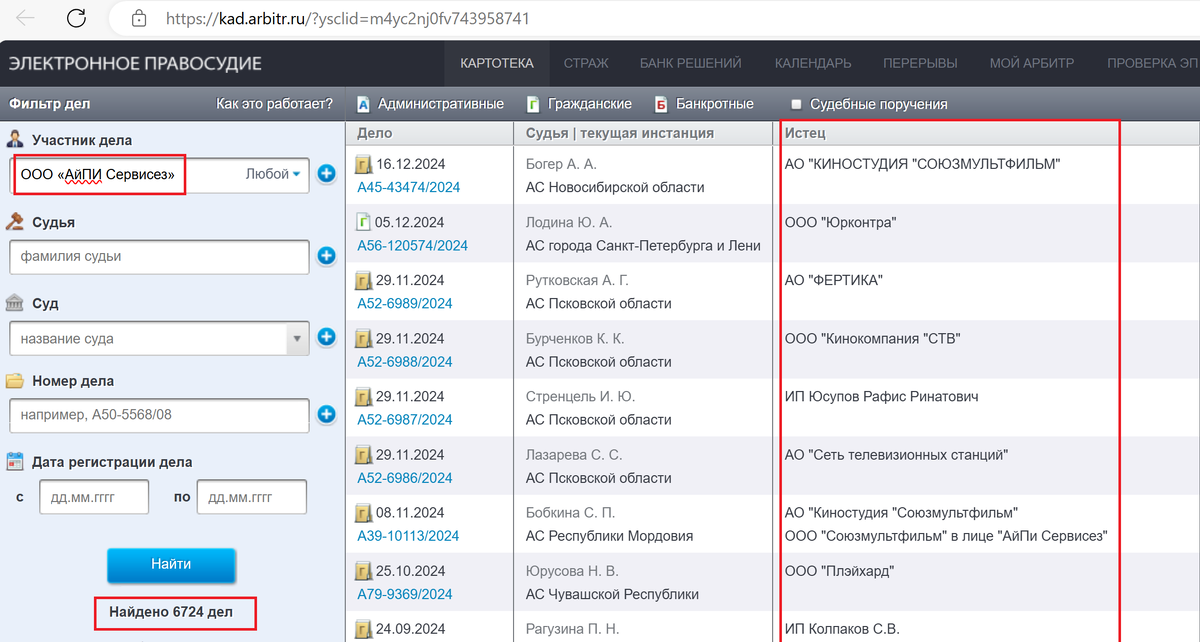Add another court with plus icon
This screenshot has height=642, width=1200.
[326, 338]
